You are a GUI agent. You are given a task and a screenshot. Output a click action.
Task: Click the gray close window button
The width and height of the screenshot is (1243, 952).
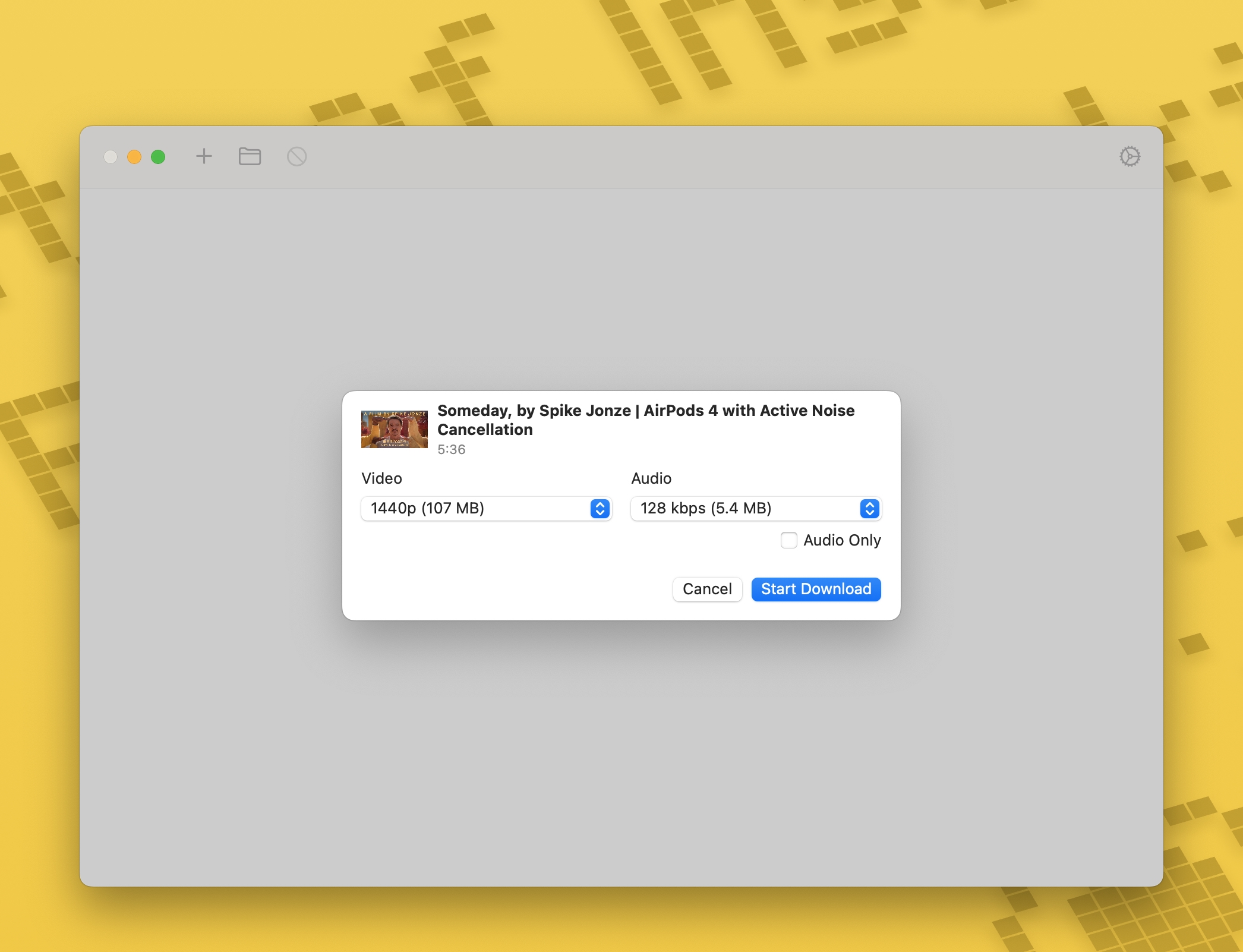click(x=111, y=157)
